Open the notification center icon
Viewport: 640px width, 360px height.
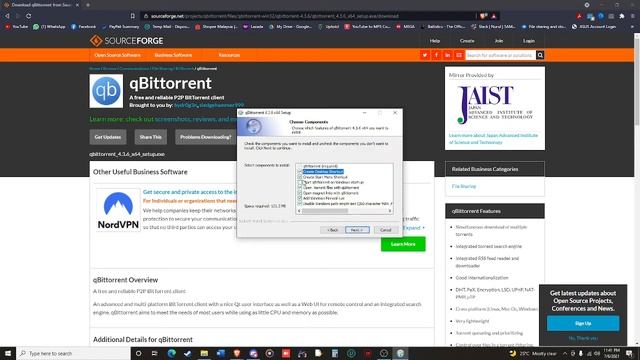[629, 353]
